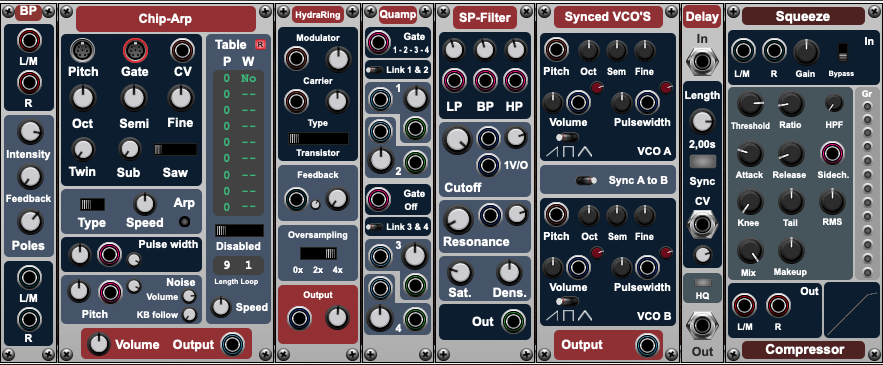Click the Out jack on SP-Filter

[x=513, y=321]
